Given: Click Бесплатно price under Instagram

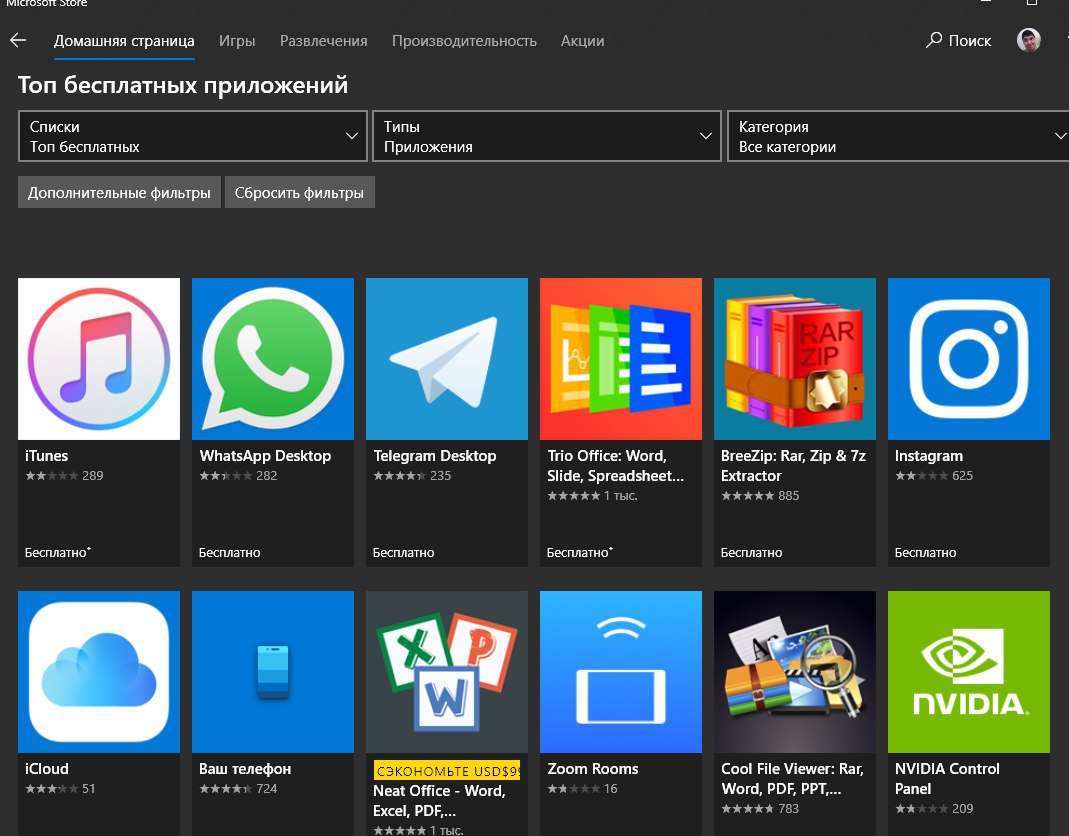Looking at the screenshot, I should pyautogui.click(x=925, y=552).
